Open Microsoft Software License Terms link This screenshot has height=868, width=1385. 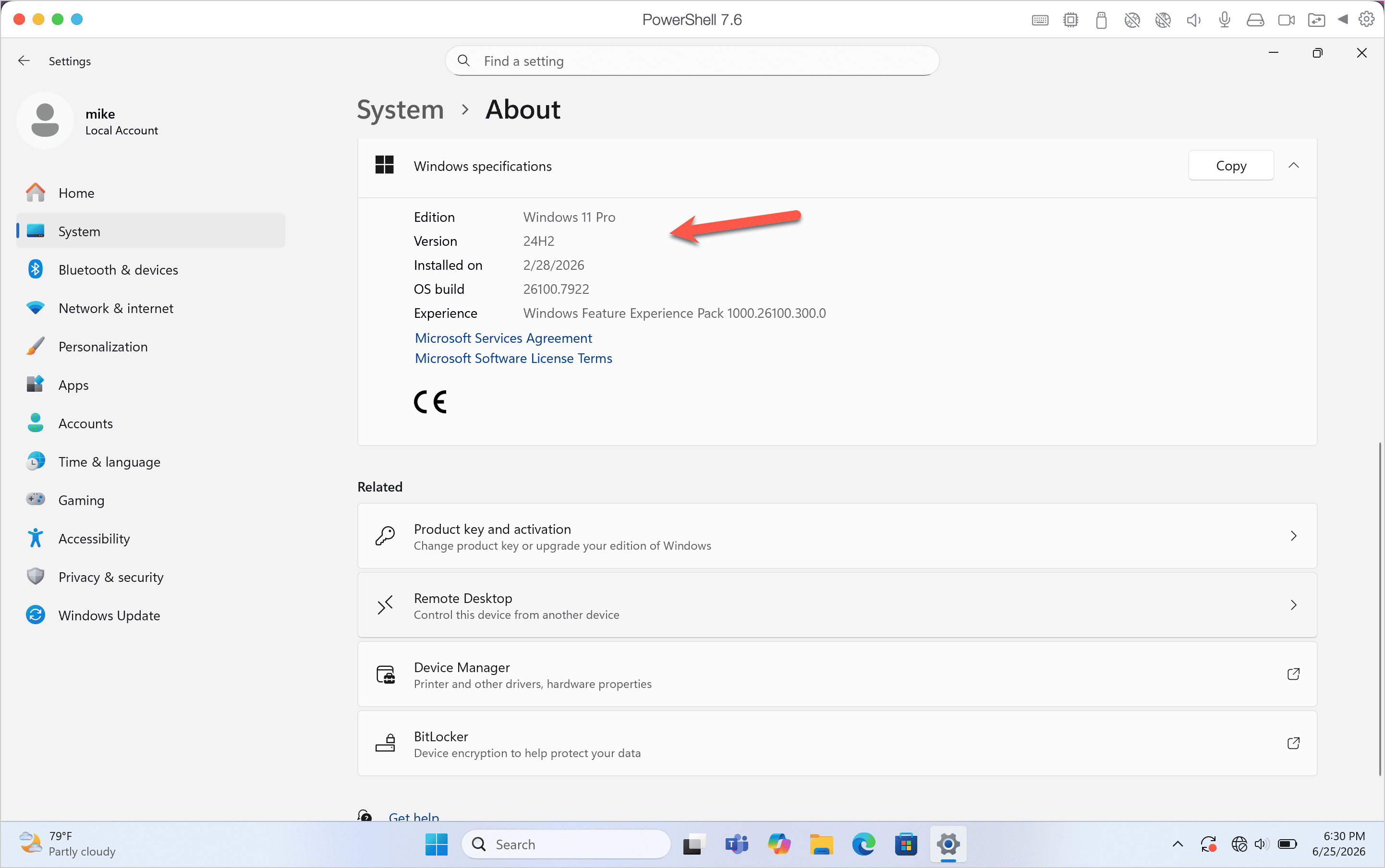[x=513, y=358]
